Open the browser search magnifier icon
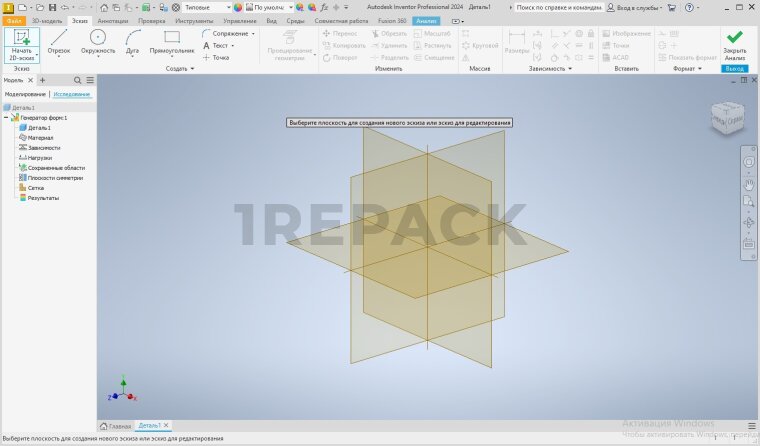Screen dimensions: 760x446 click(x=78, y=80)
